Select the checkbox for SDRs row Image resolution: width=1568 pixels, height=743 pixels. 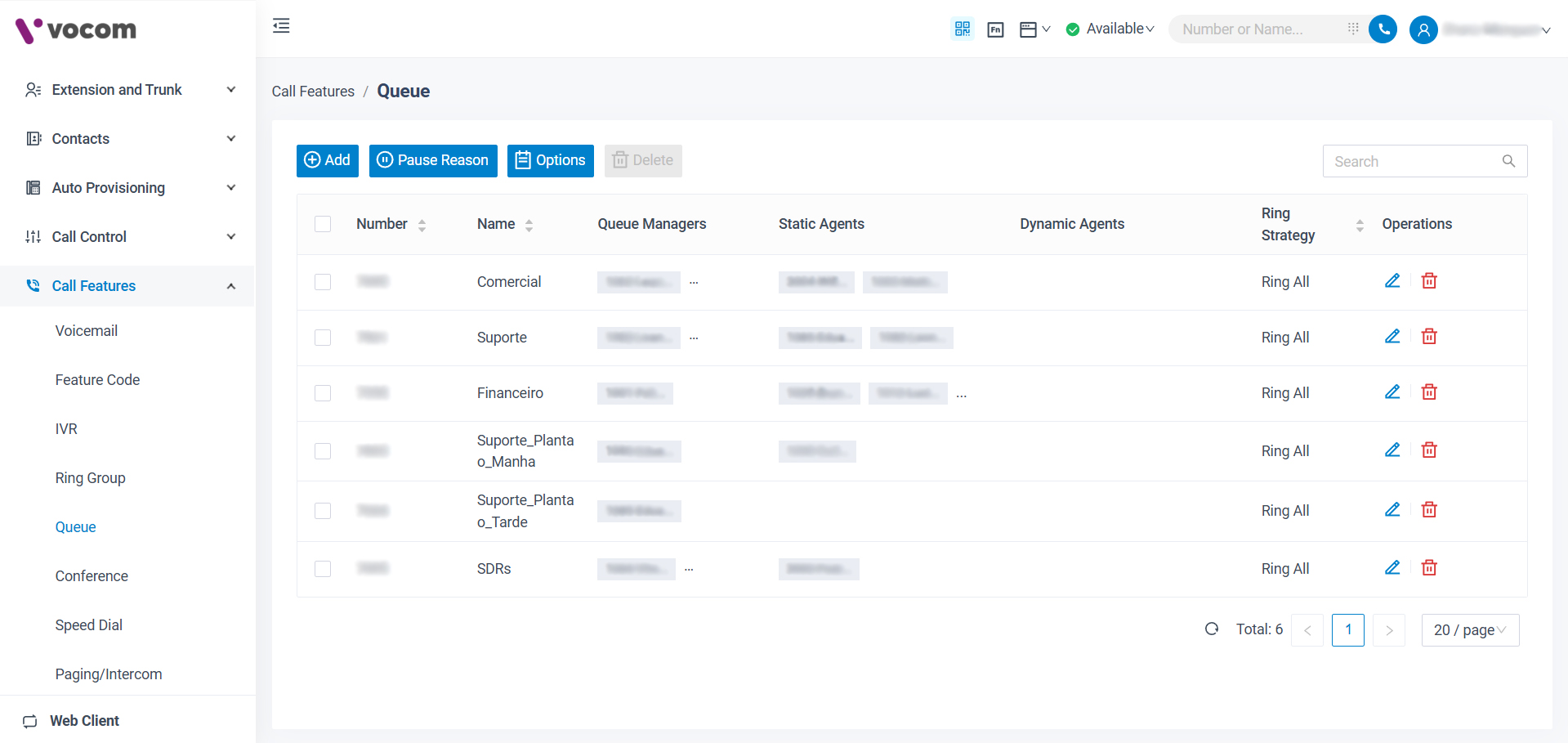(x=323, y=569)
